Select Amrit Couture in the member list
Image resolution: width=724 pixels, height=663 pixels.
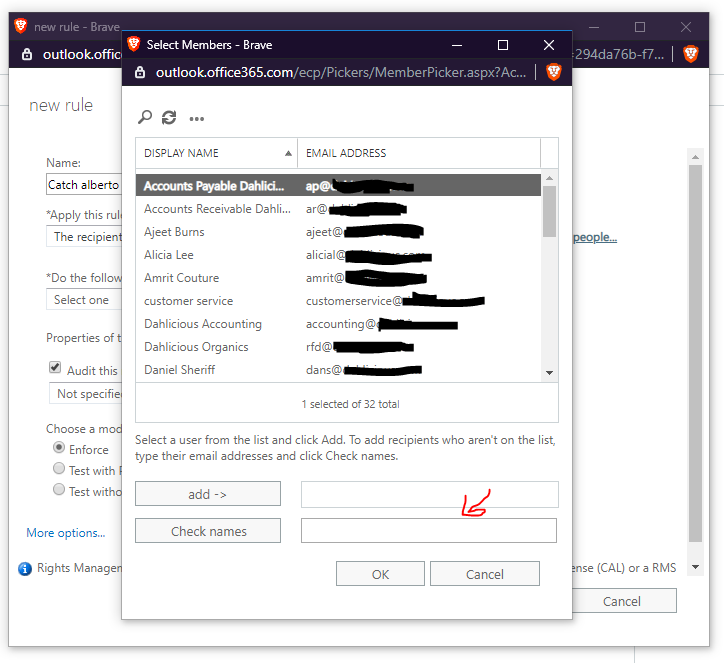pyautogui.click(x=338, y=278)
